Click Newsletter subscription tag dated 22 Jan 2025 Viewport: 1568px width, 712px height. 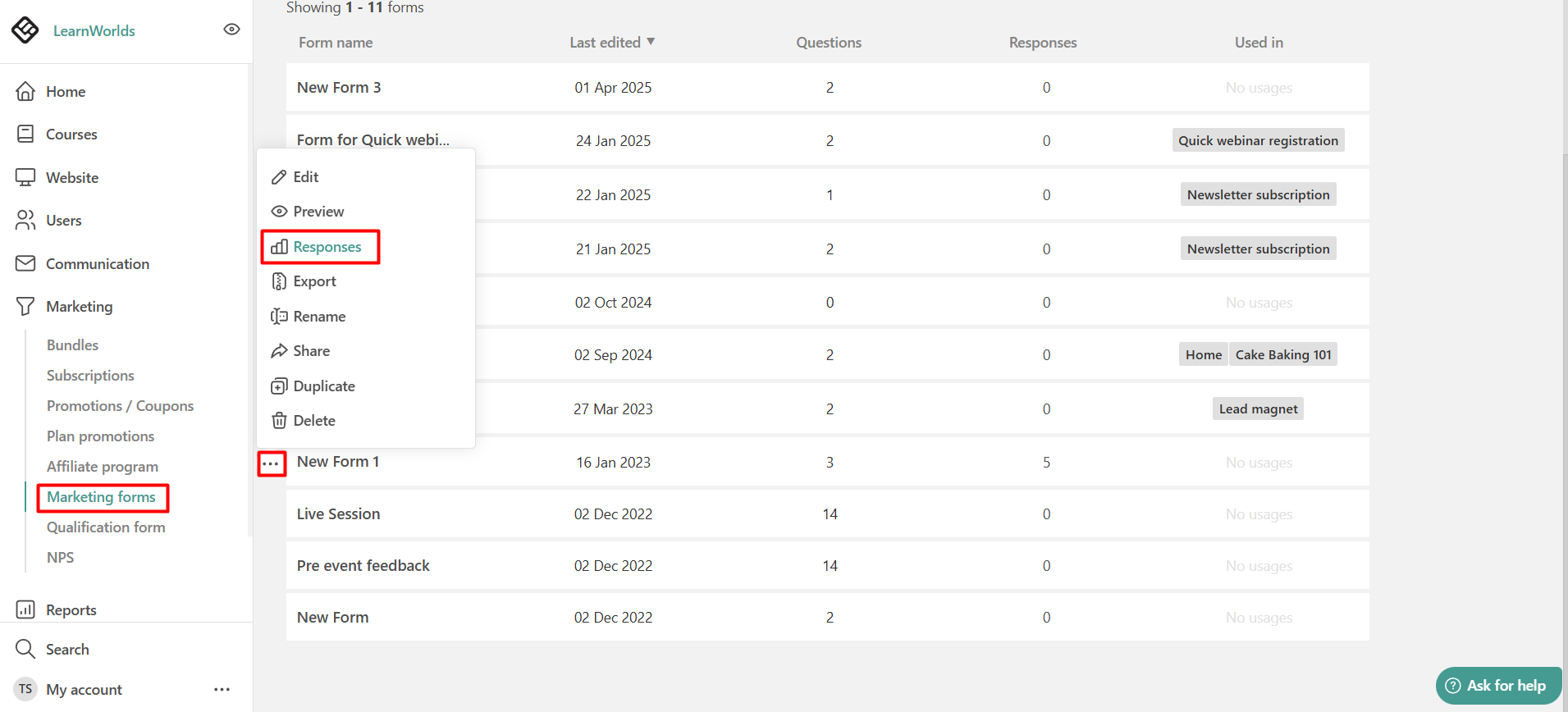click(1258, 194)
